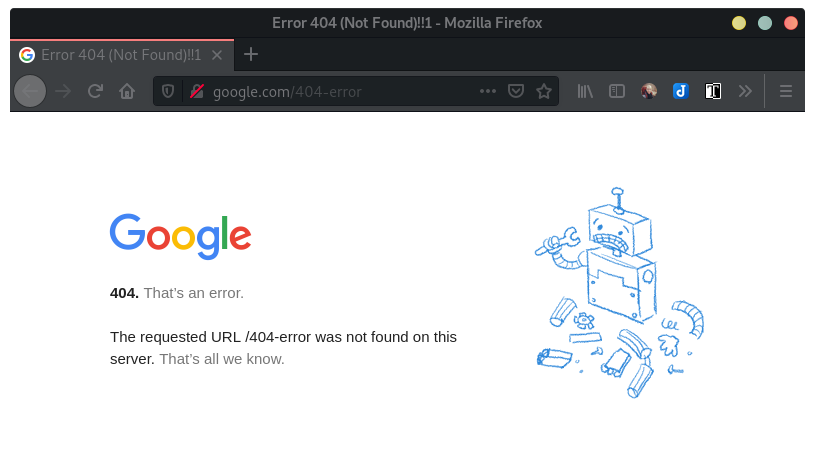Open the page actions three-dot menu
The image size is (815, 474).
point(488,91)
